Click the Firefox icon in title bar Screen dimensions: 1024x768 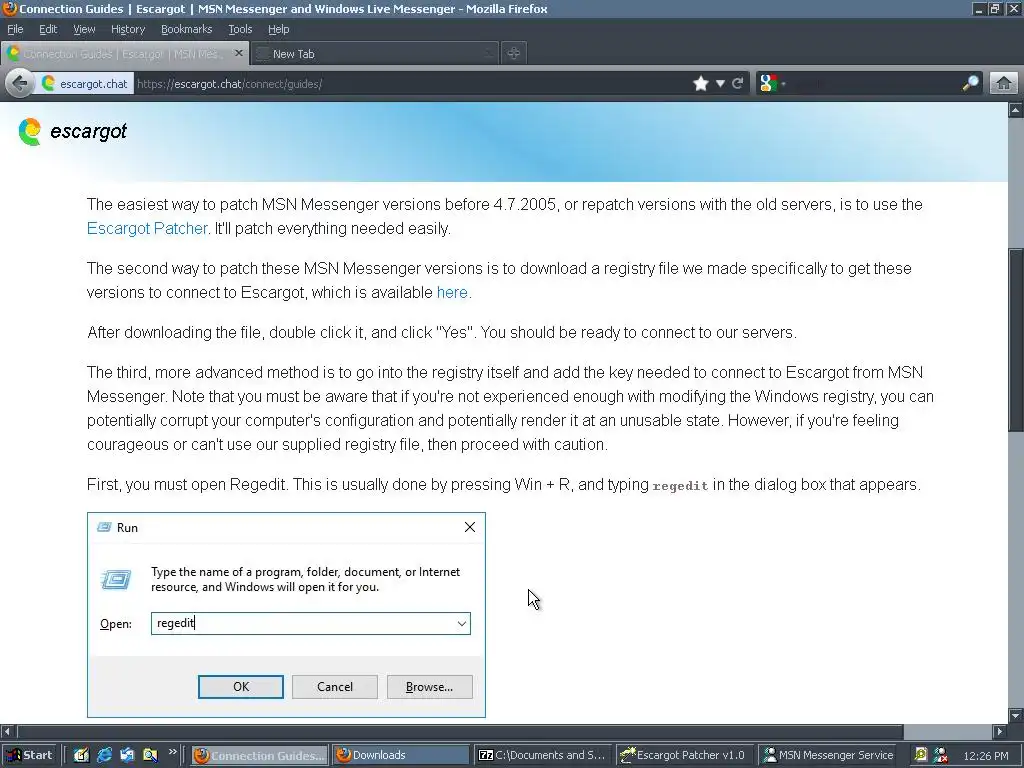(9, 8)
